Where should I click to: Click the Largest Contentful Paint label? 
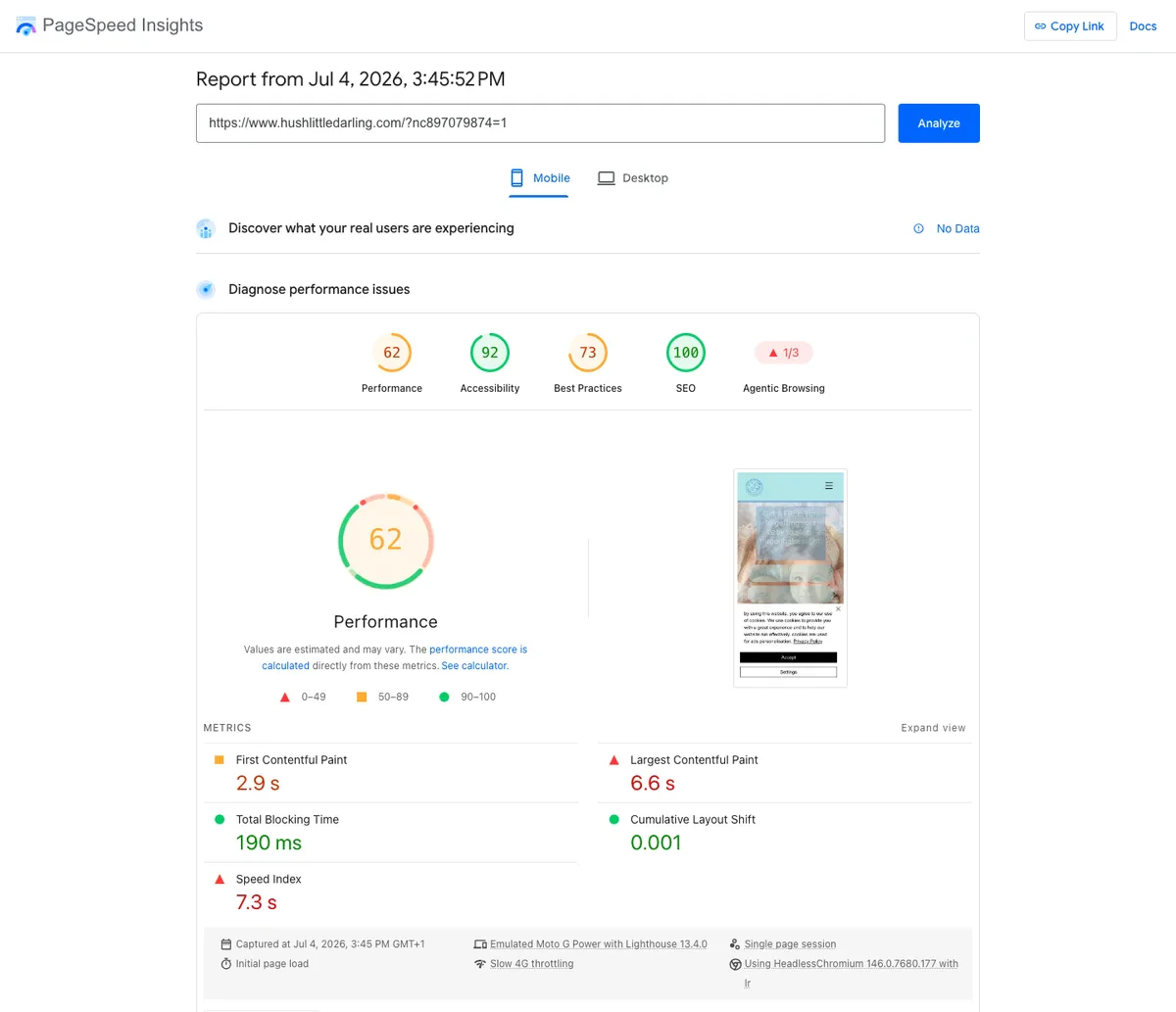694,759
